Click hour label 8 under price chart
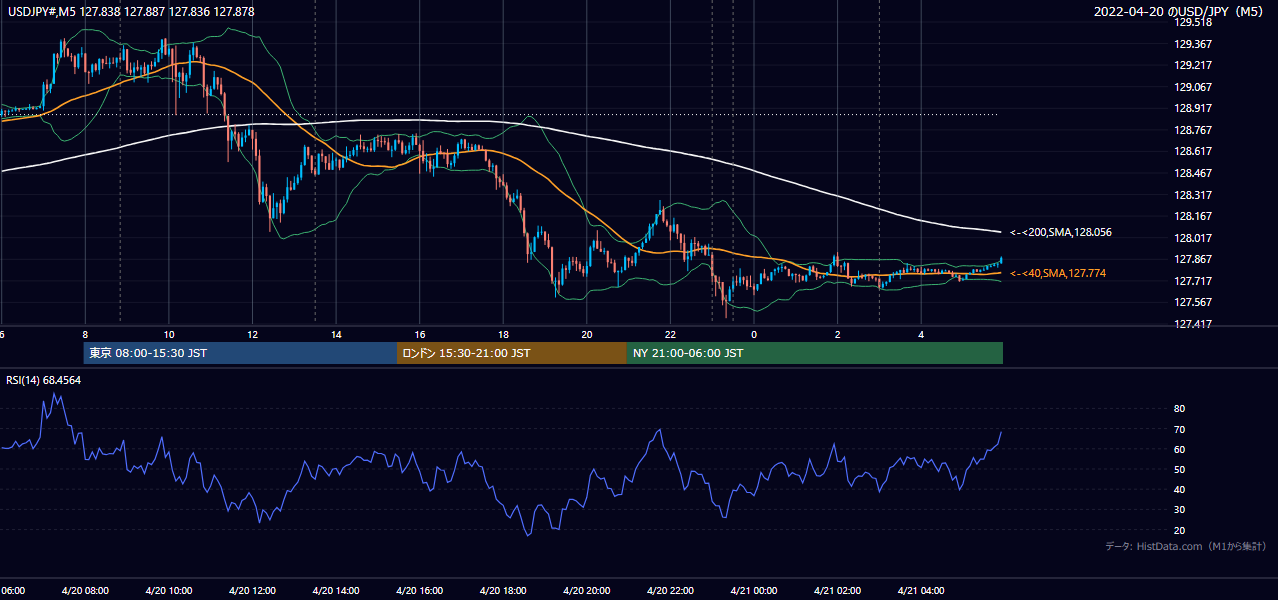The image size is (1278, 600). coord(85,334)
